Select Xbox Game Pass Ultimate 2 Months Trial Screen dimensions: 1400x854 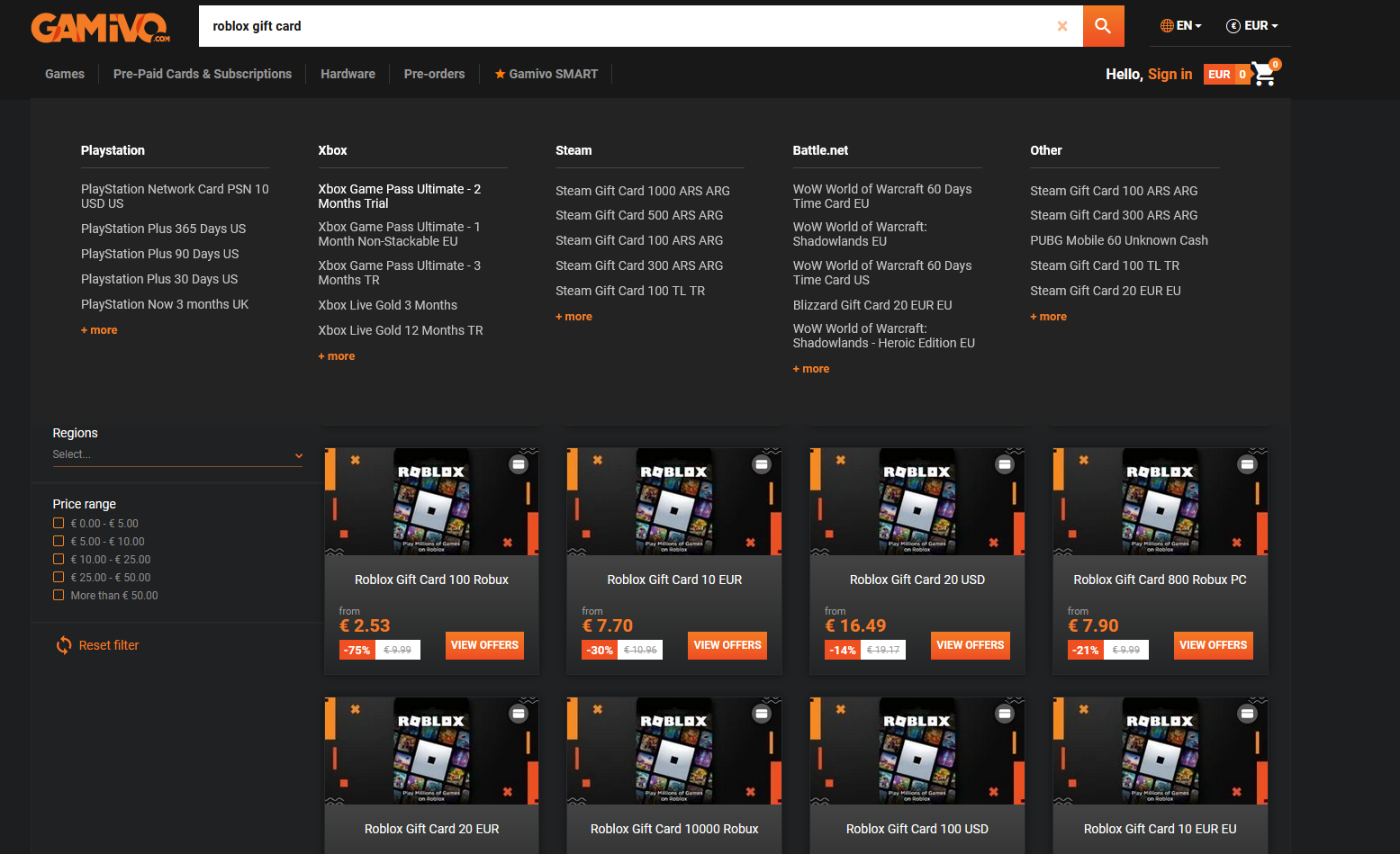point(400,196)
